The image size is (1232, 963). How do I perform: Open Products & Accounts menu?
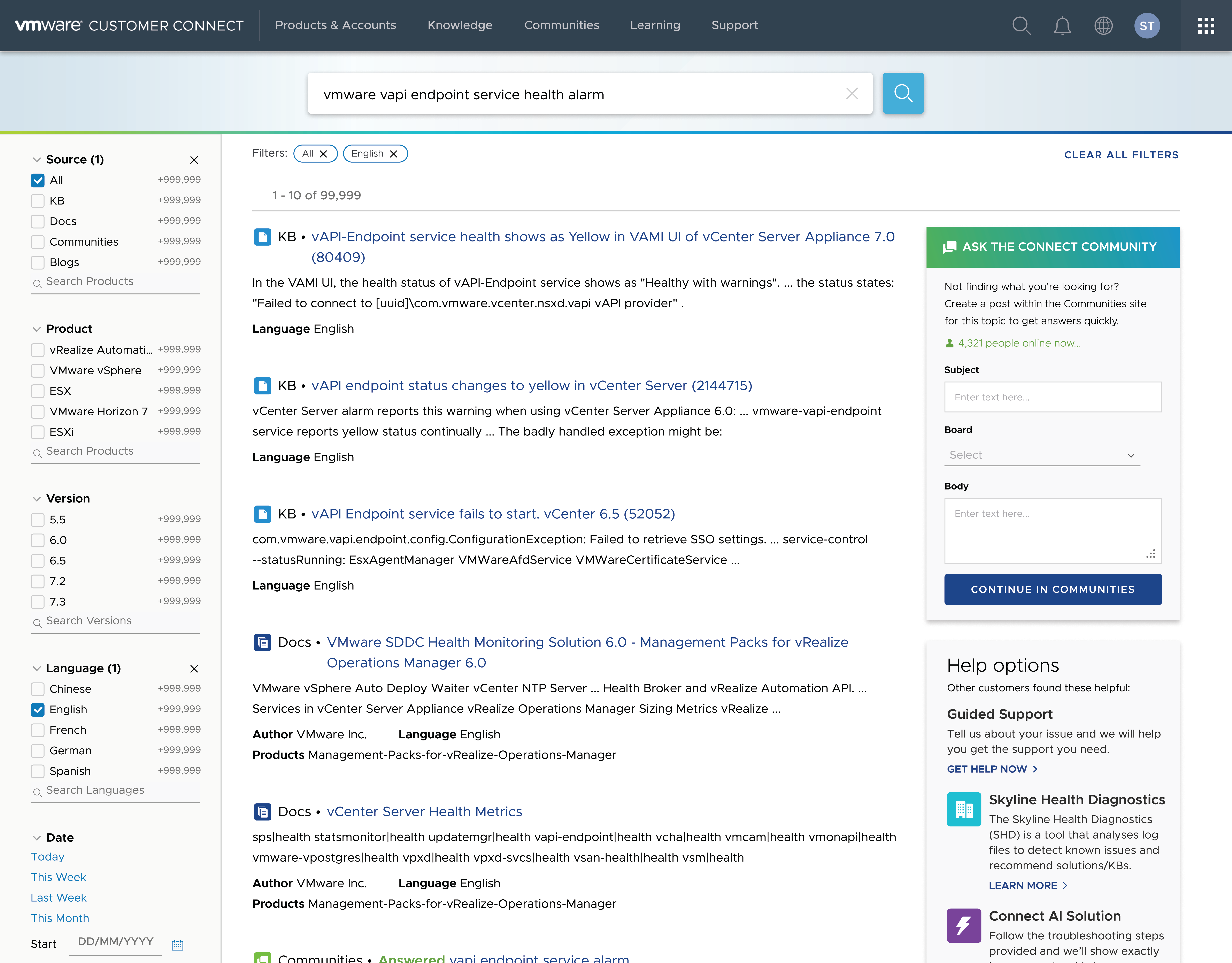point(336,25)
